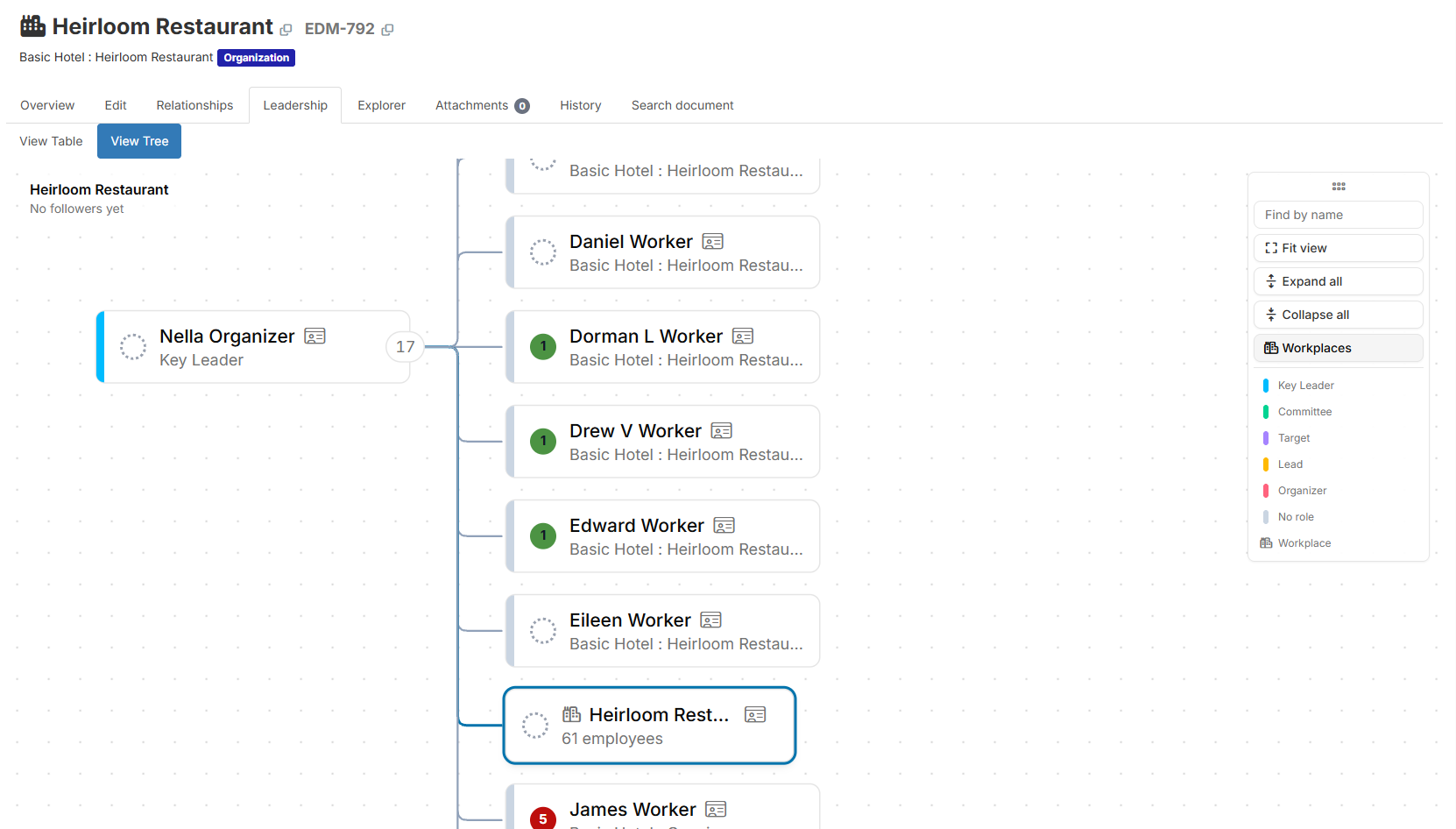Open contact card icon for Dorman L Worker
The image size is (1456, 829).
(743, 337)
